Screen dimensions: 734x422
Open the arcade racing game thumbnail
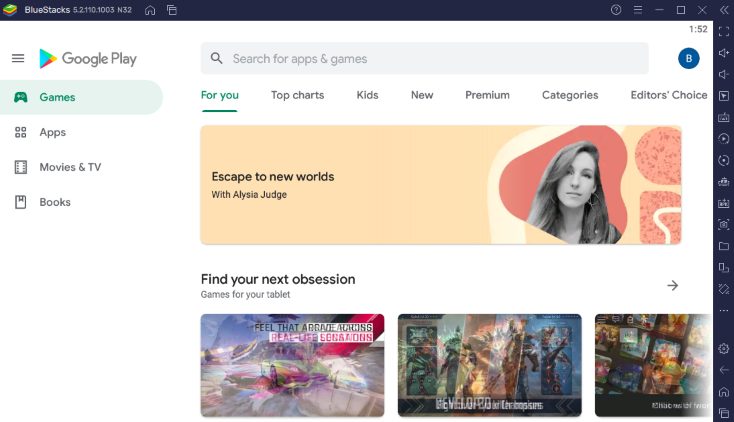293,365
